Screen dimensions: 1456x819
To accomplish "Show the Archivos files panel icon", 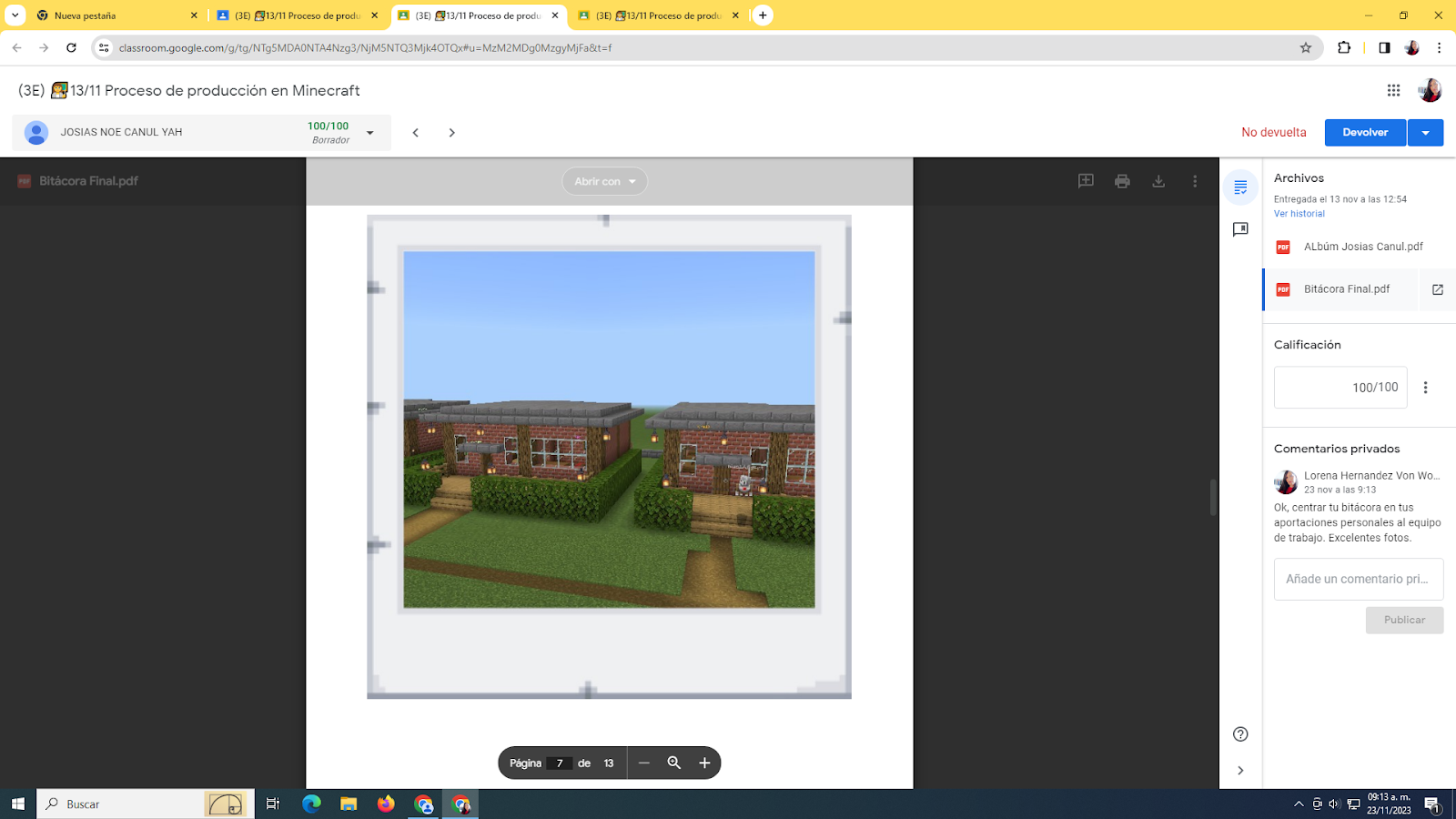I will [x=1240, y=187].
